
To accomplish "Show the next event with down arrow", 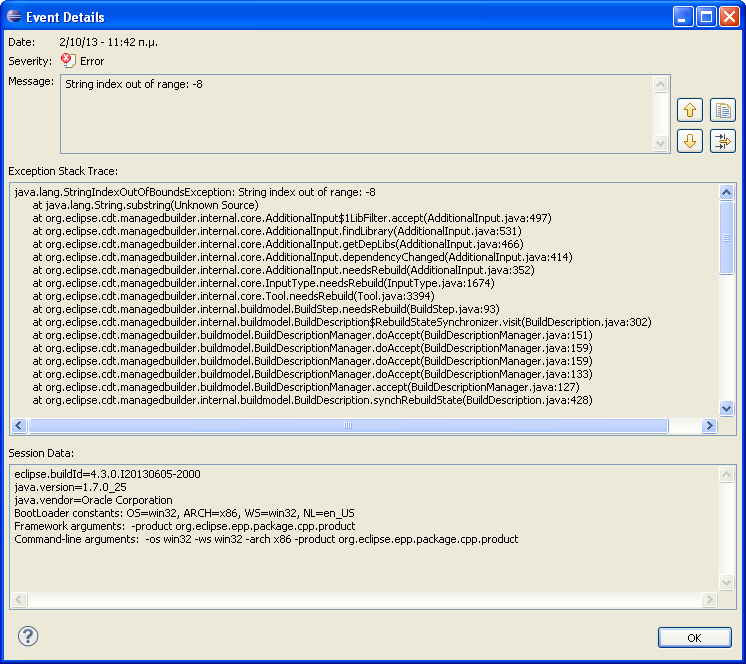I will click(689, 141).
